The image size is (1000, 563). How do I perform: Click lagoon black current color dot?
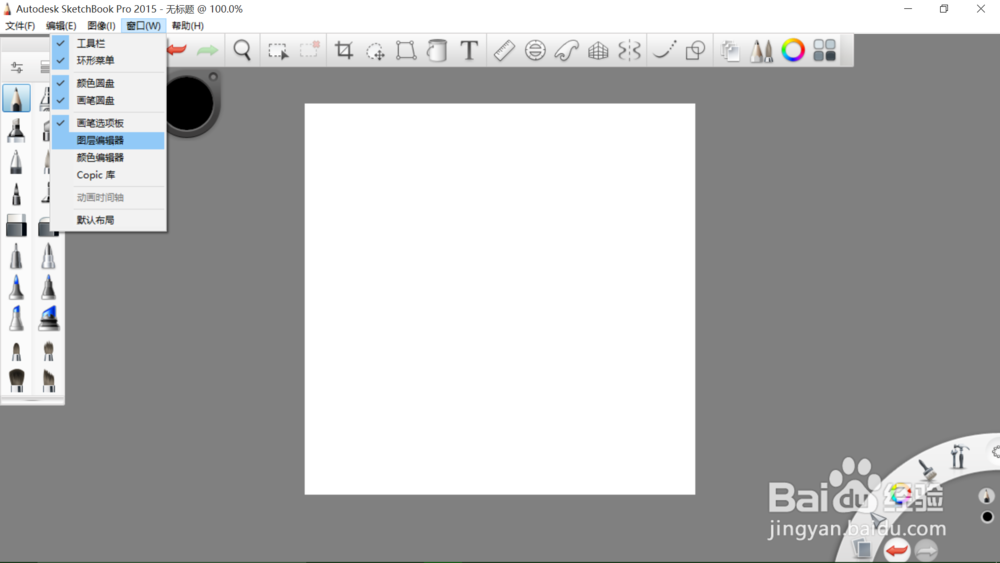[x=987, y=516]
